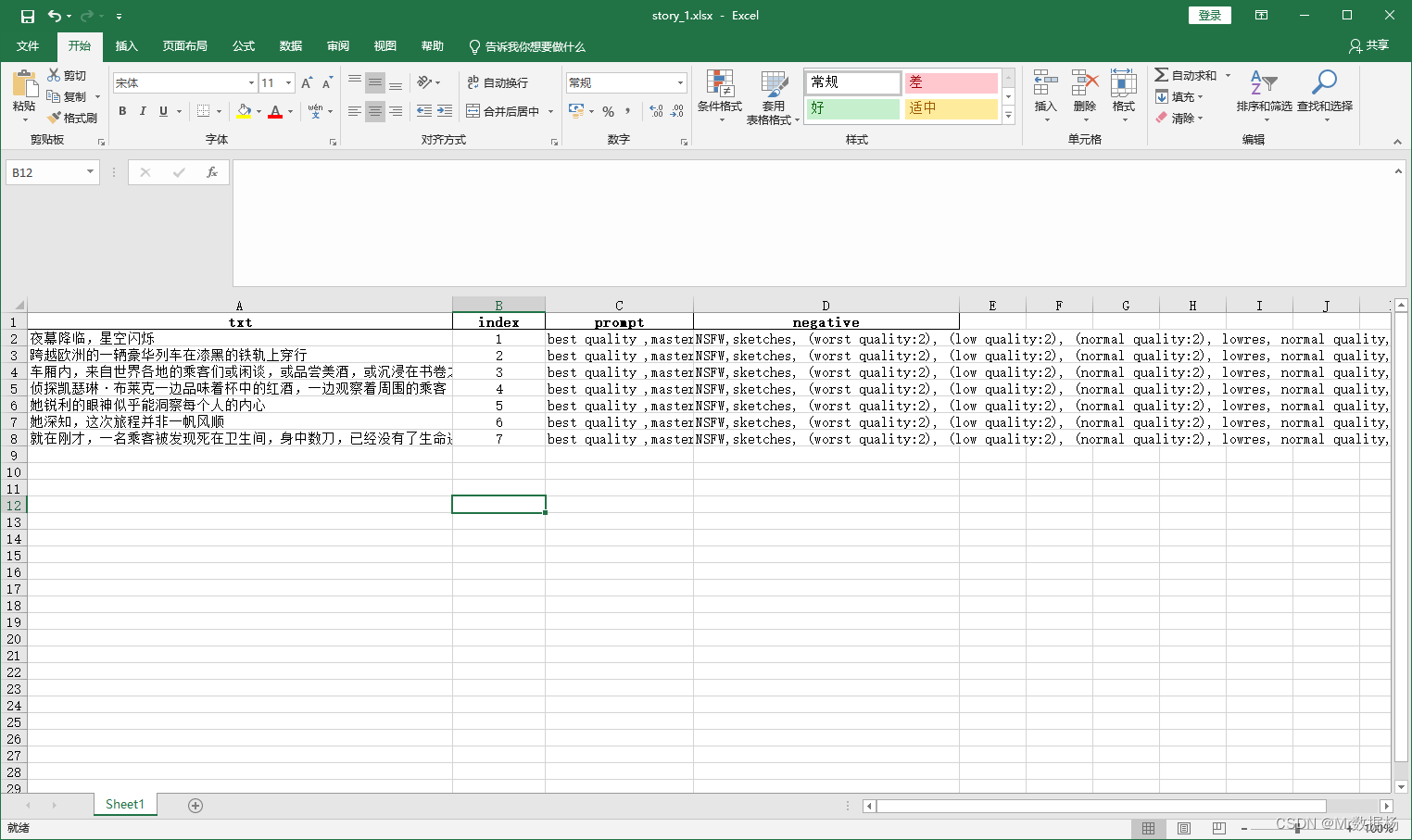This screenshot has width=1412, height=840.
Task: Apply the 适中 neutral cell style
Action: [952, 108]
